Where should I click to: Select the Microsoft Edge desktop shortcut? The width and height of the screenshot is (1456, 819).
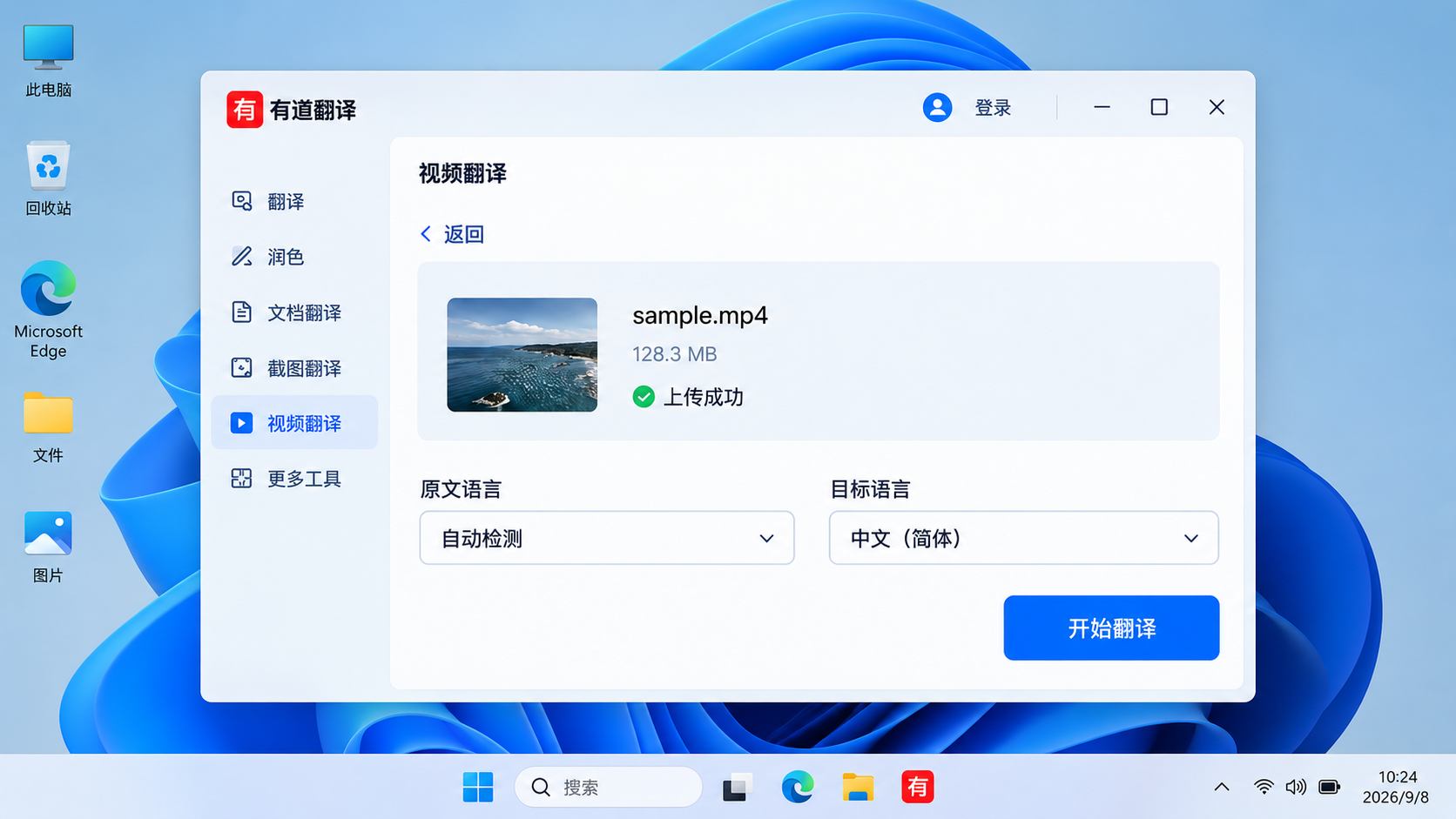point(48,310)
